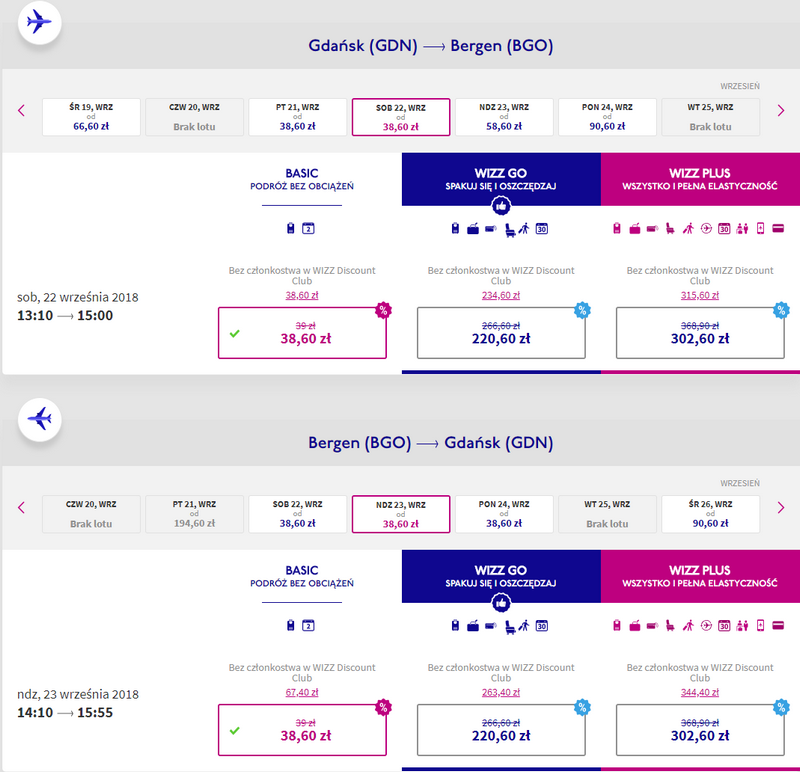Click the pink percent badge on outbound BASIC price
Image resolution: width=800 pixels, height=772 pixels.
click(382, 310)
